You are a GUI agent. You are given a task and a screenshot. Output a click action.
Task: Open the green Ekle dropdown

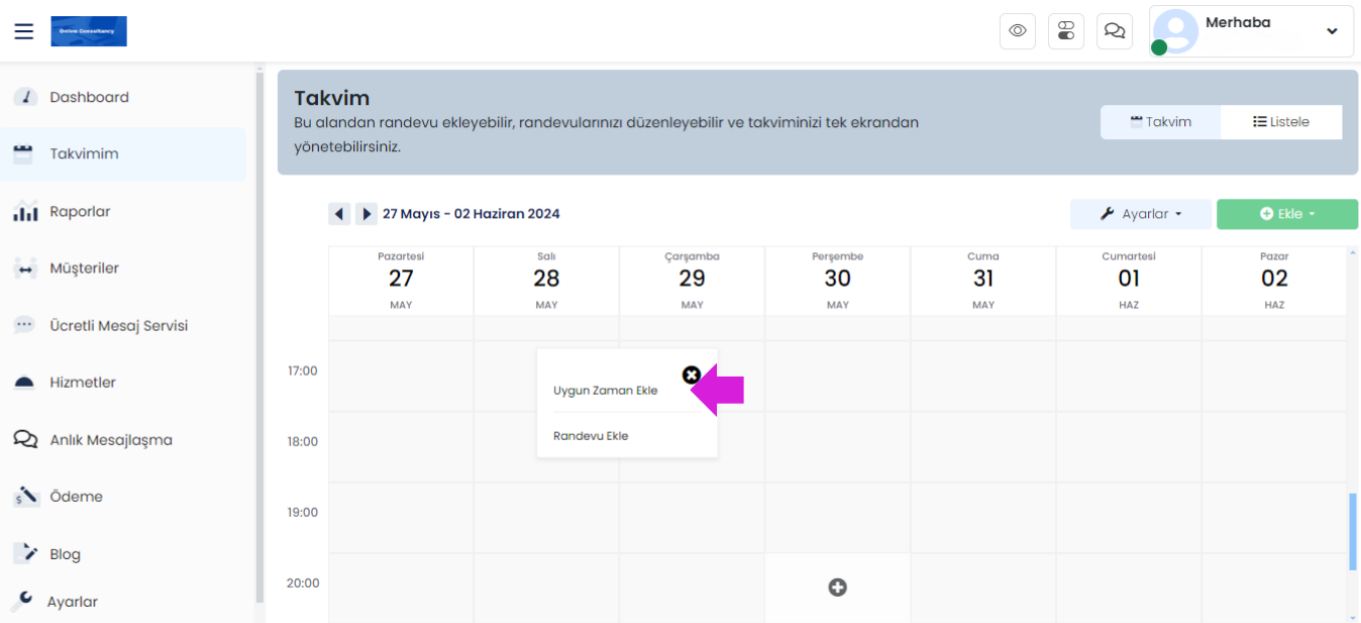pyautogui.click(x=1287, y=214)
